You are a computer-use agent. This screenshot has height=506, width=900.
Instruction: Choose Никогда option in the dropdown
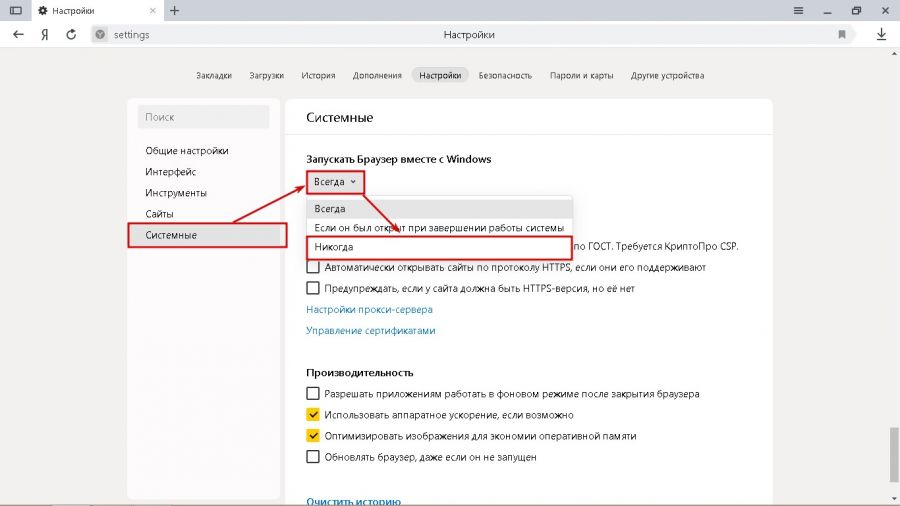click(x=439, y=247)
